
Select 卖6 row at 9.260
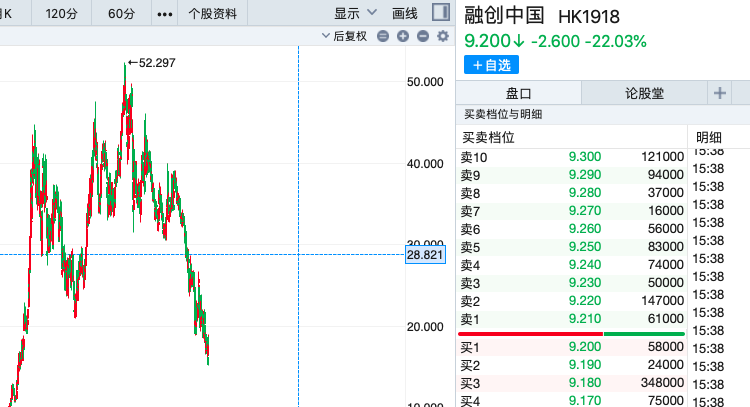point(572,229)
